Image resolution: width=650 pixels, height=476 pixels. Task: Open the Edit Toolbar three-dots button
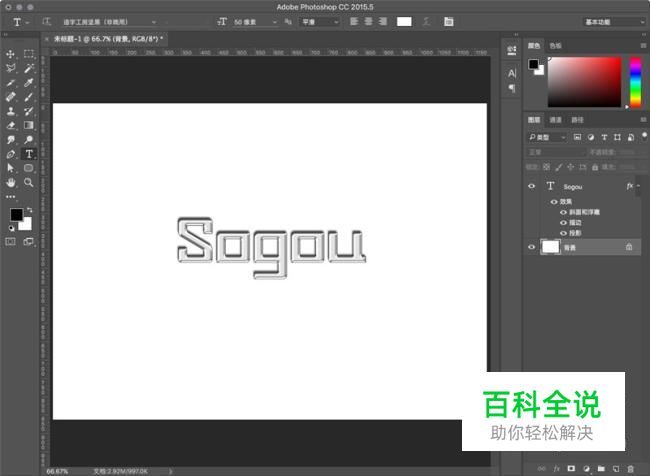[11, 197]
